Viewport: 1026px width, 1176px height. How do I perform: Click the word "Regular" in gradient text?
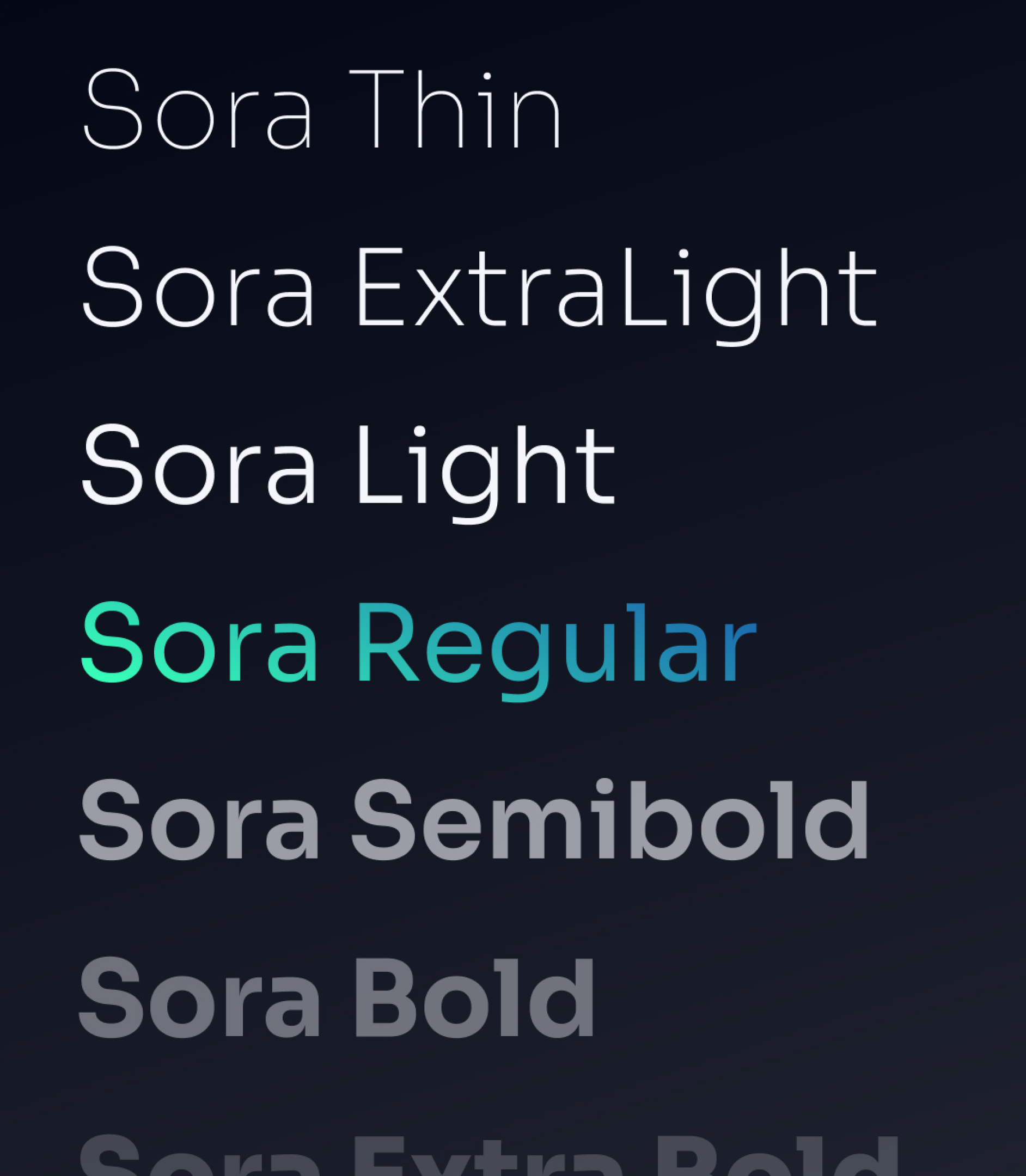[557, 644]
